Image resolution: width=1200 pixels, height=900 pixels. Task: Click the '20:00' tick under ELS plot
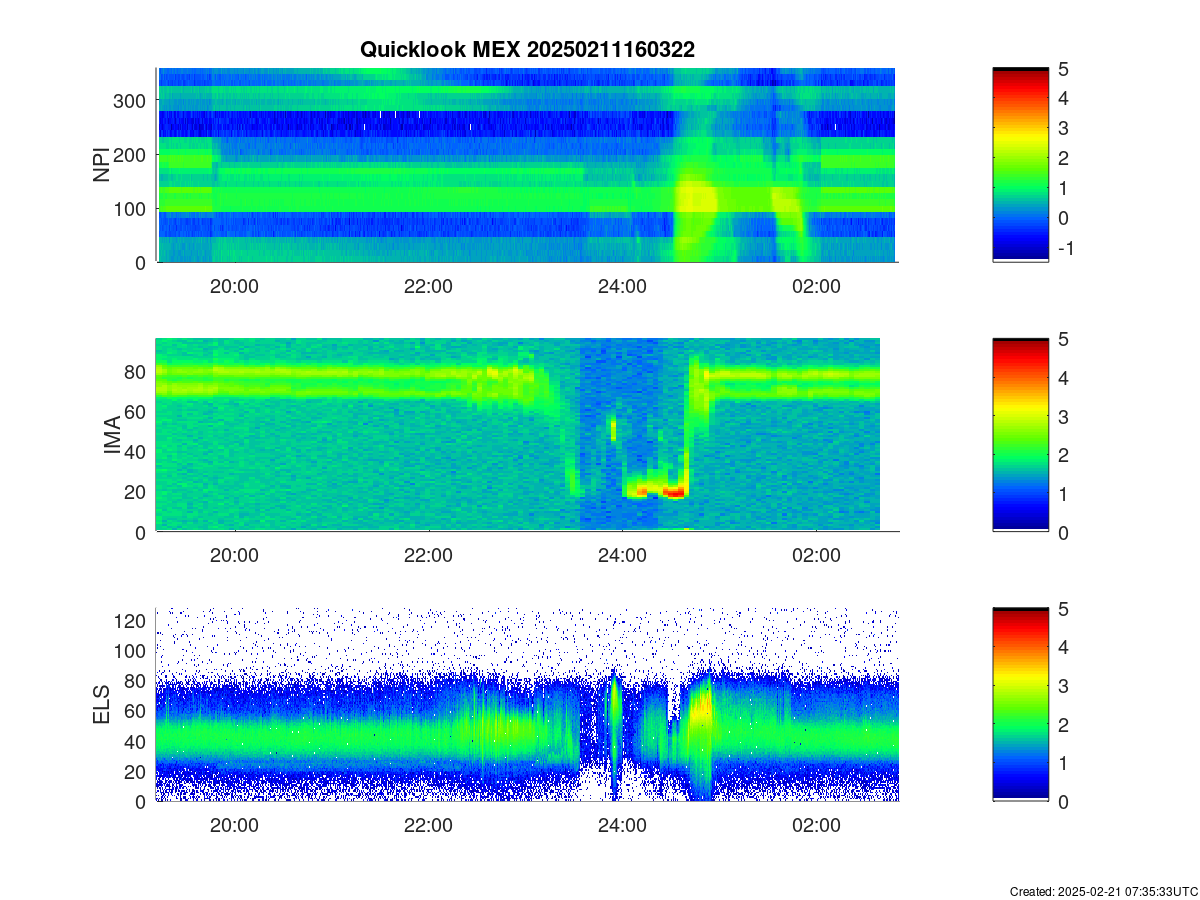pyautogui.click(x=235, y=825)
